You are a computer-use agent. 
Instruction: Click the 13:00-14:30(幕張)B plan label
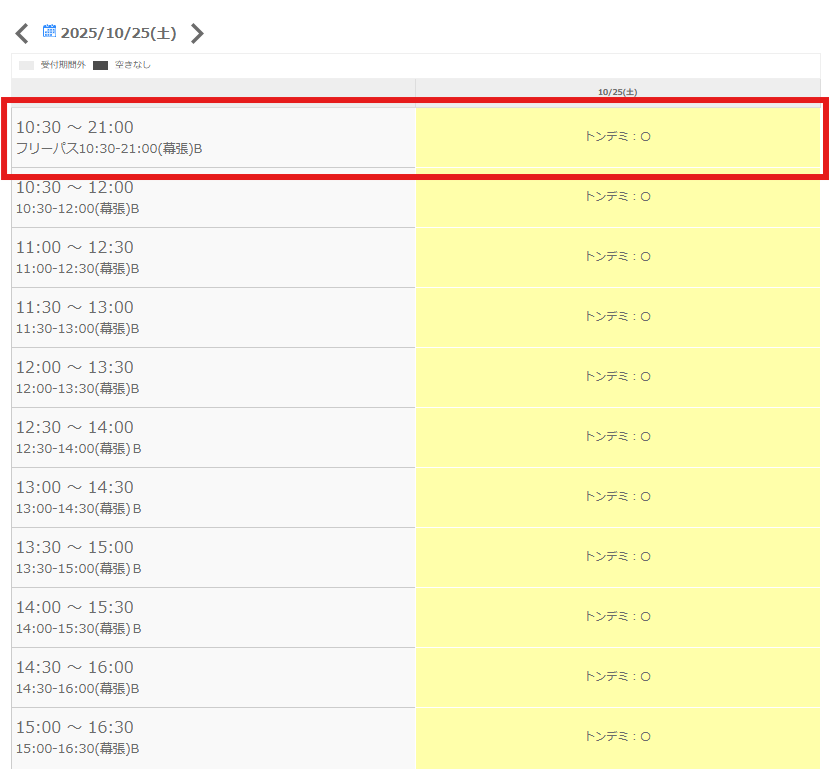pos(78,509)
